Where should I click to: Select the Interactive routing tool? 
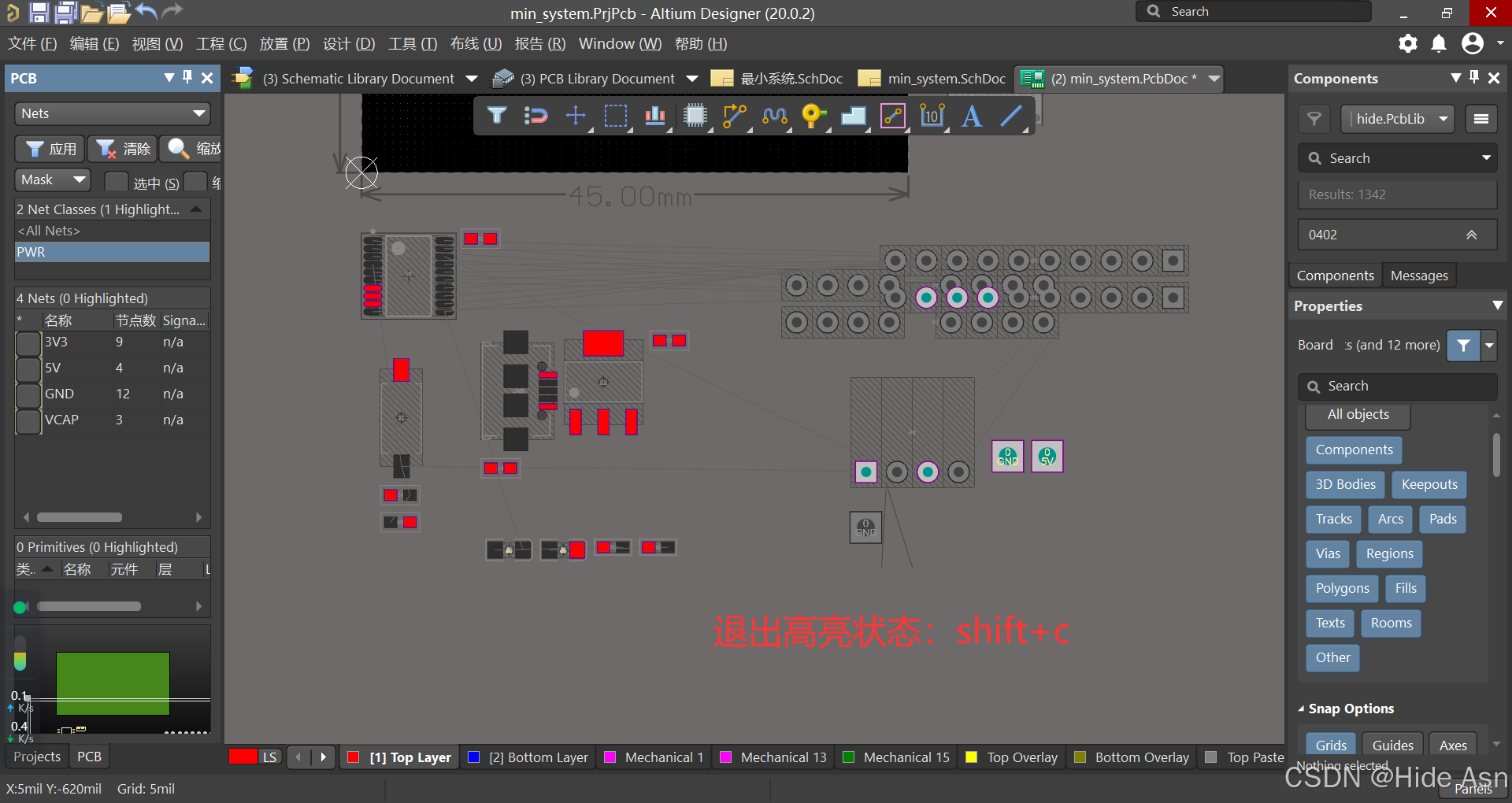point(735,116)
